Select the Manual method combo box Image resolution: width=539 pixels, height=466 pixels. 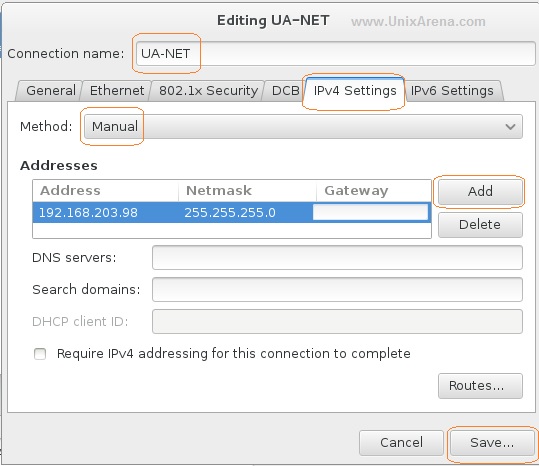[x=303, y=127]
